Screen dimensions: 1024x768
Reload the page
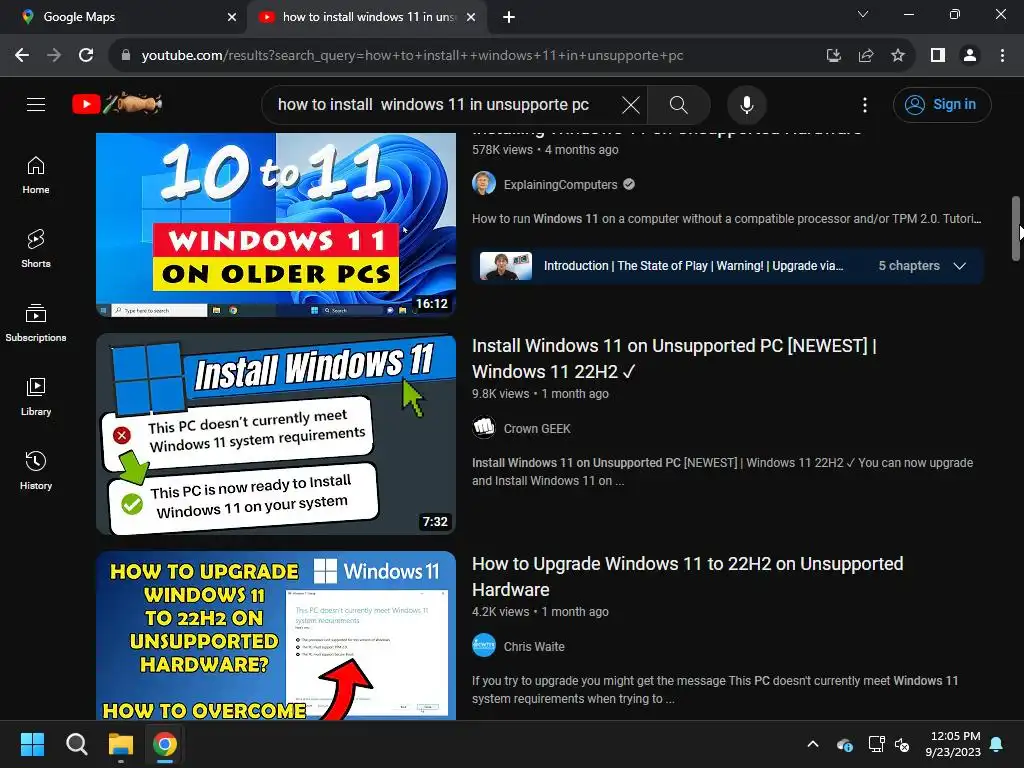86,56
